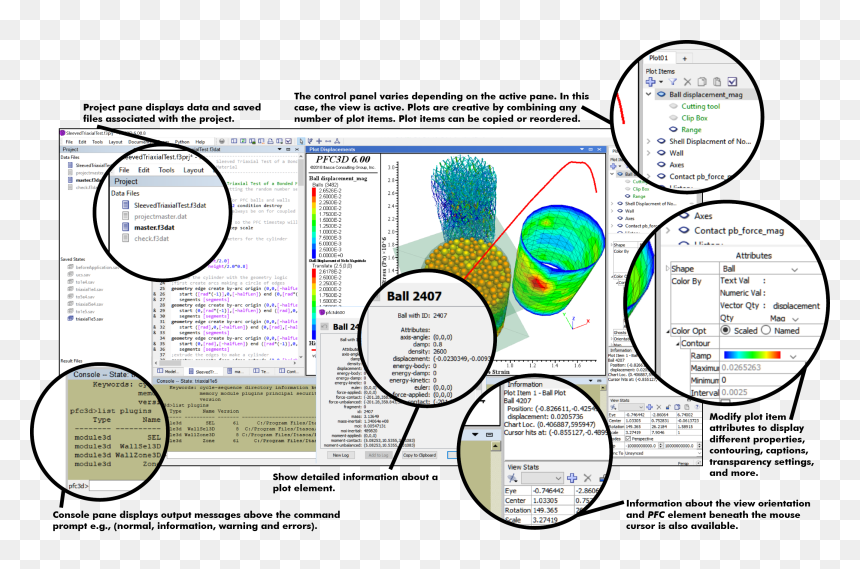The image size is (860, 569).
Task: Click enlarged file icon beside master.f3dat
Action: 126,227
